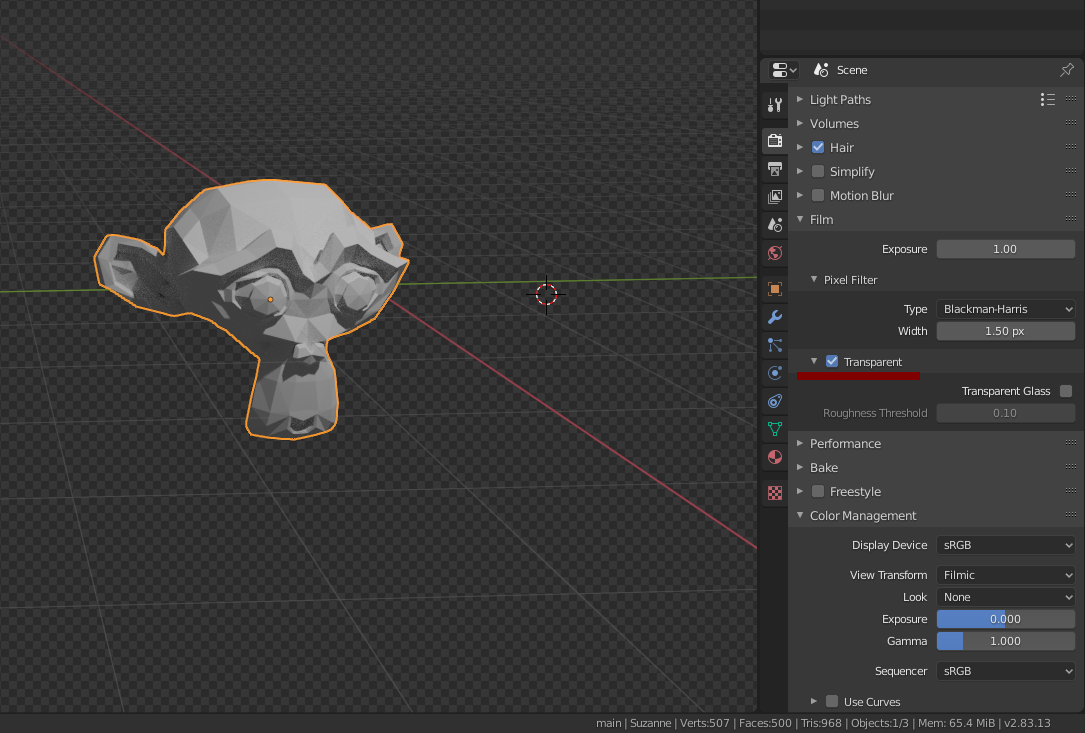Click Light Paths panel drag grip
This screenshot has height=733, width=1085.
[1071, 99]
